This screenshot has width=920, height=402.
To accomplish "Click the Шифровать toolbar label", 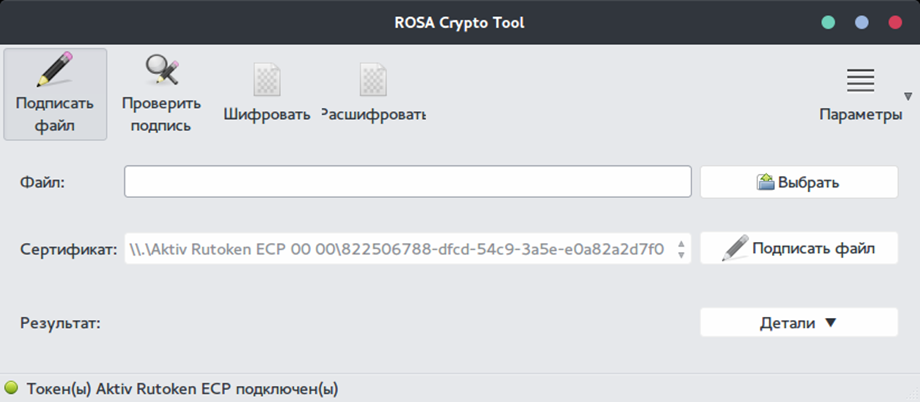I will point(267,114).
